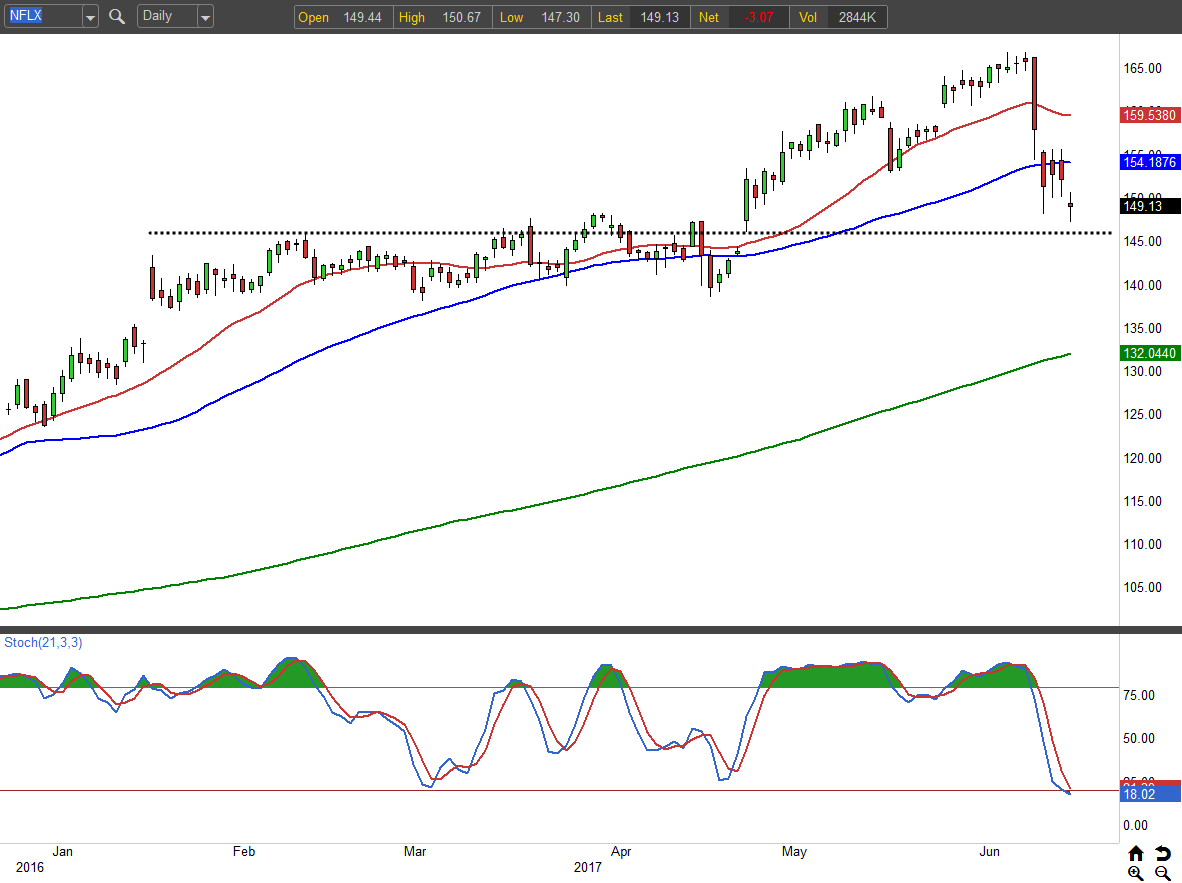Click the Net change value -3.07
The width and height of the screenshot is (1182, 883).
(x=758, y=17)
